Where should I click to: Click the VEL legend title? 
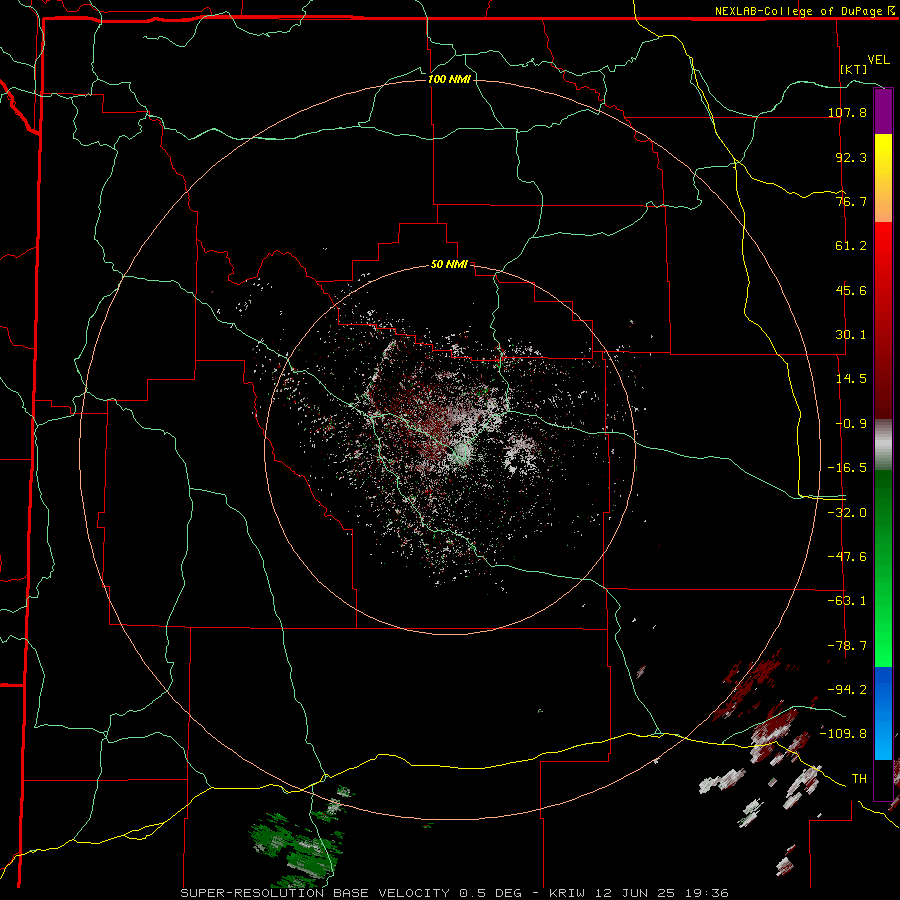(878, 60)
